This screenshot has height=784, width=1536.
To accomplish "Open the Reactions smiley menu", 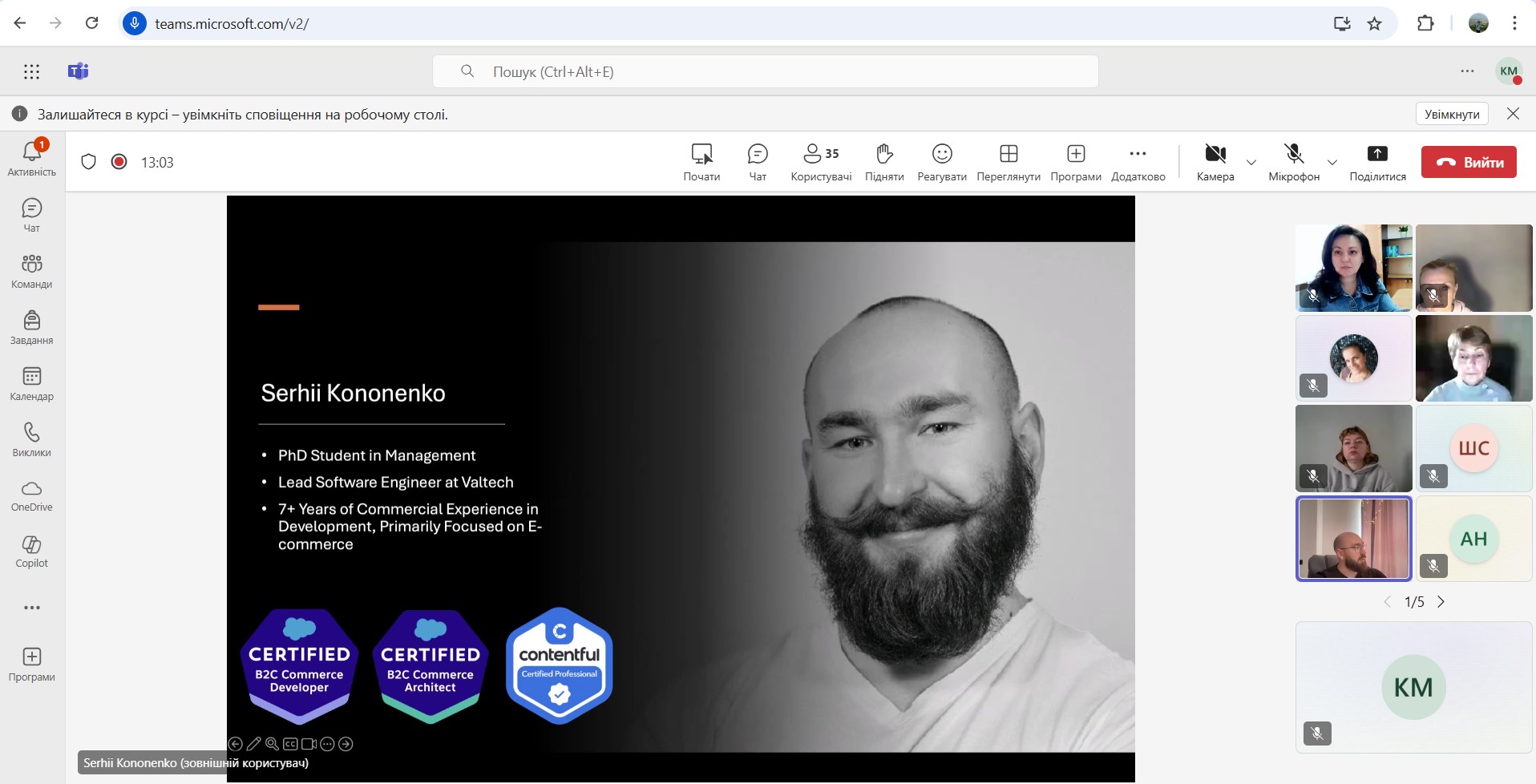I will click(x=942, y=161).
